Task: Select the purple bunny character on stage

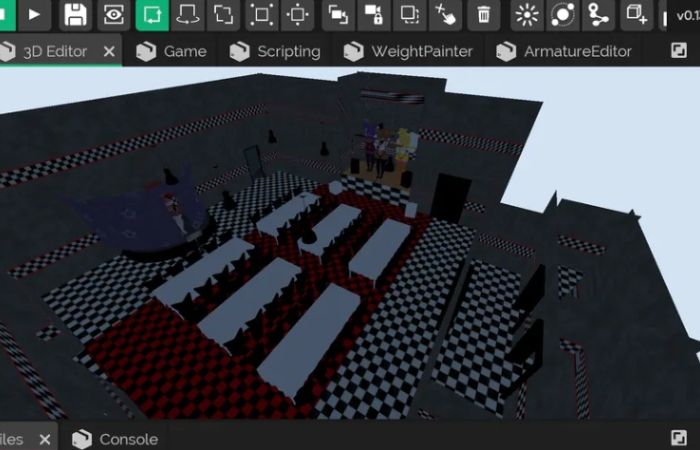Action: tap(369, 146)
